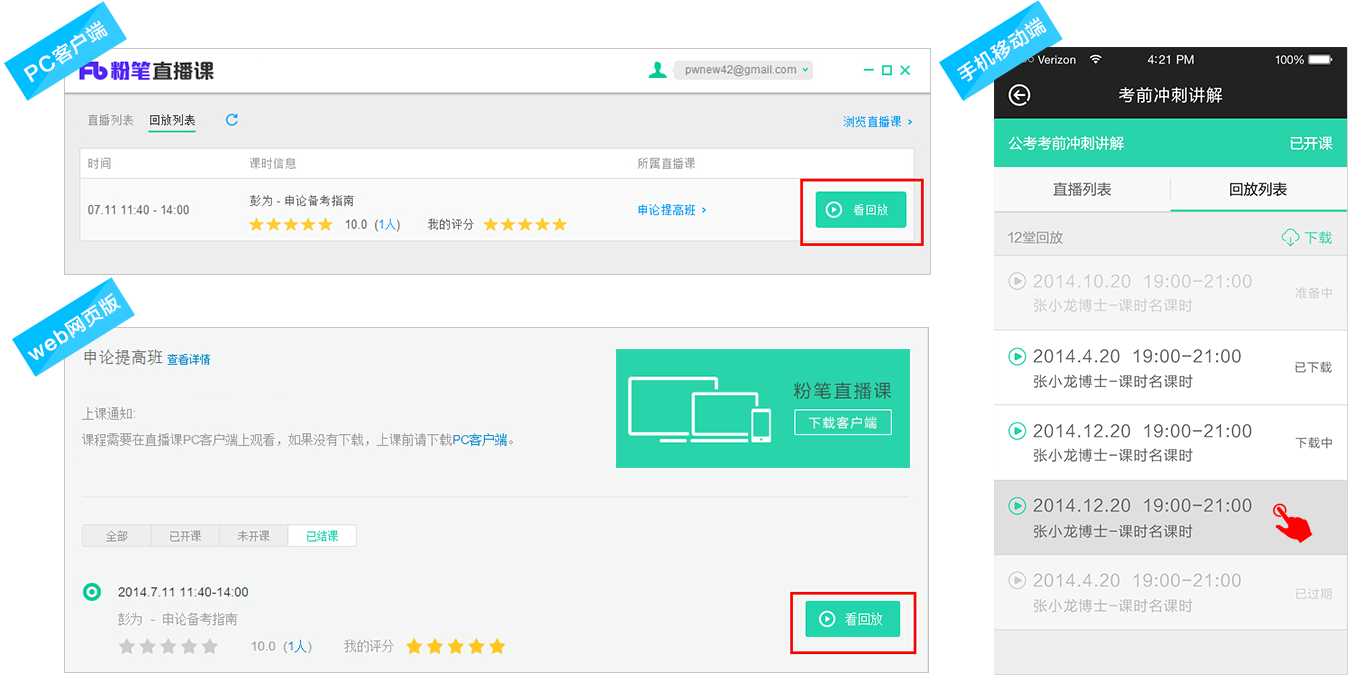
Task: Tap 已过期 status label
Action: [x=1314, y=593]
